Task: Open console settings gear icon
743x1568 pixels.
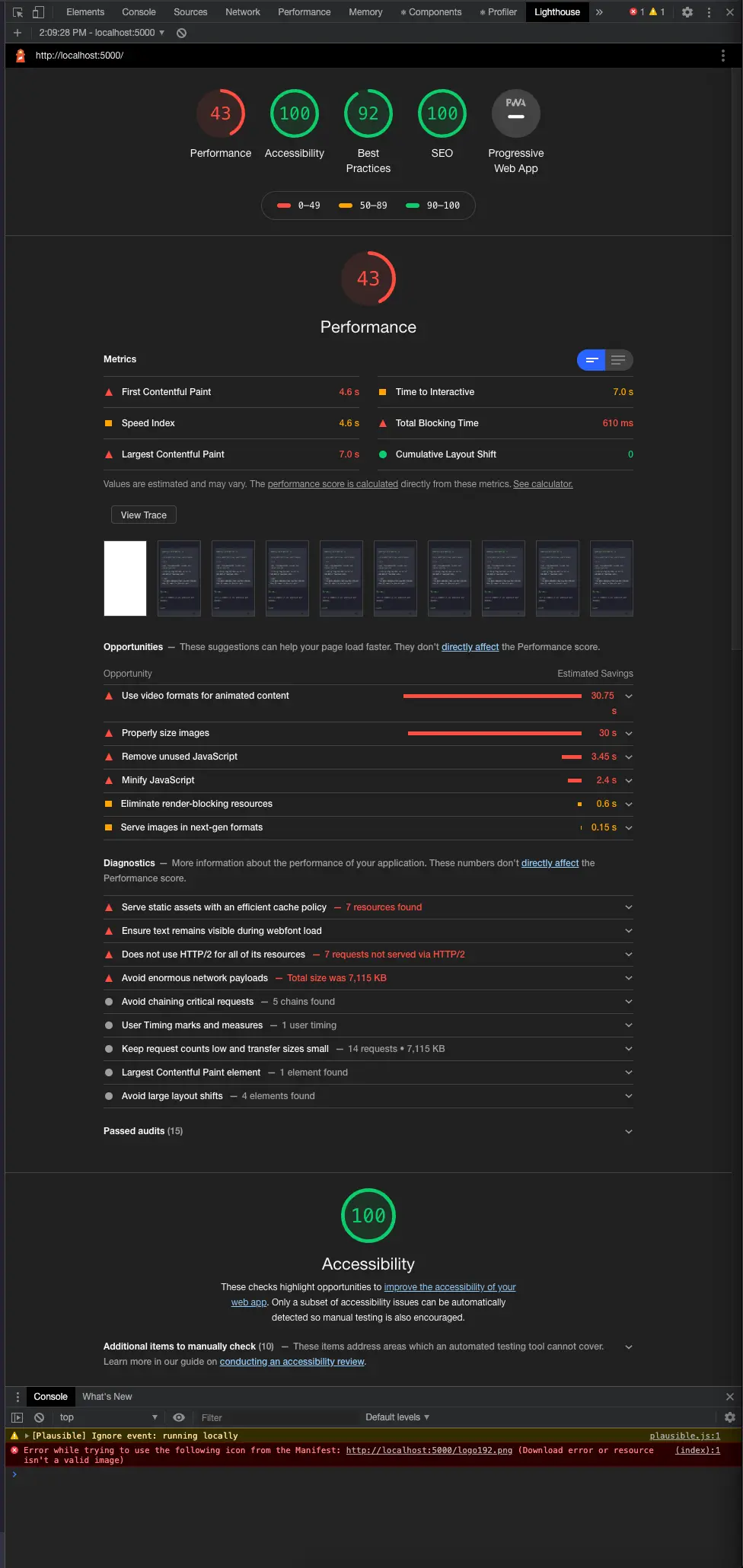Action: pos(729,1417)
